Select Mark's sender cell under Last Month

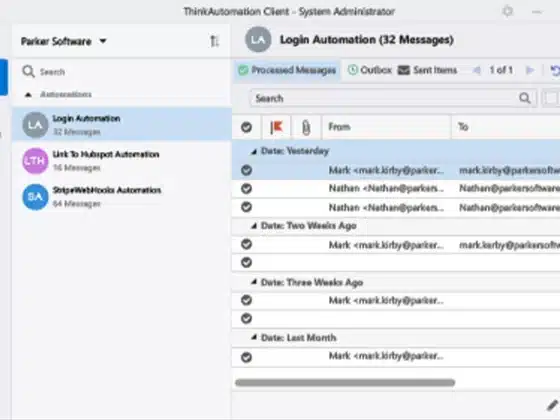click(386, 356)
